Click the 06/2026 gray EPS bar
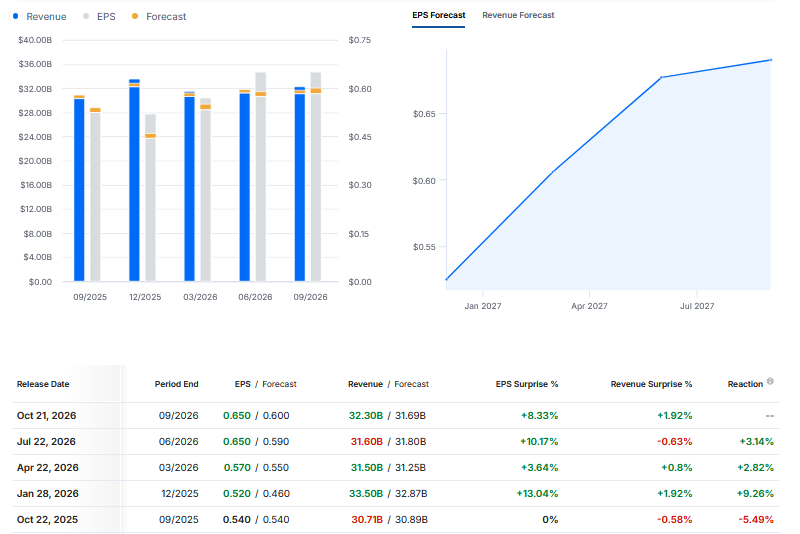This screenshot has width=800, height=534. coord(261,177)
